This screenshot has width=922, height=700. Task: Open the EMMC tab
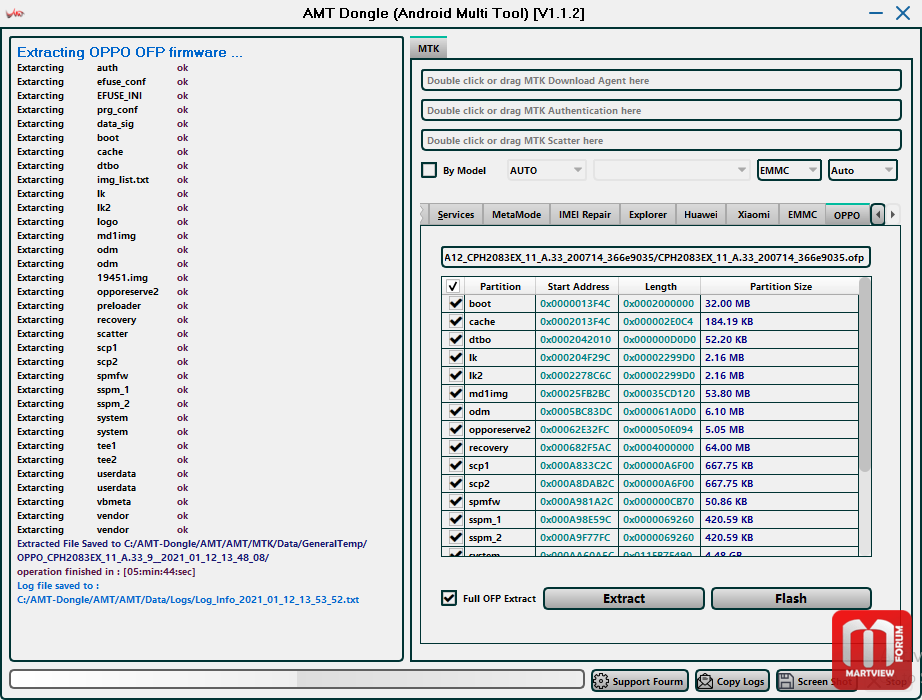coord(802,215)
